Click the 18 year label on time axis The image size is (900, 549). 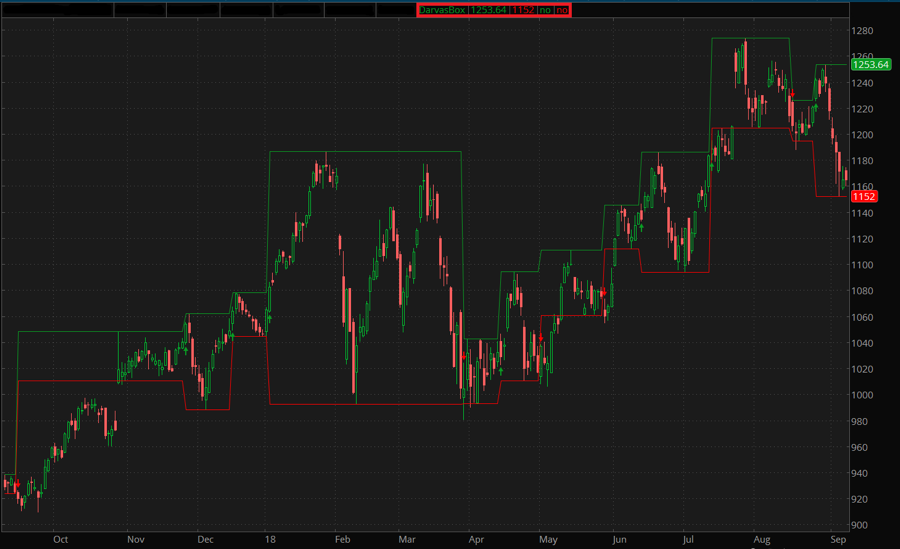271,539
